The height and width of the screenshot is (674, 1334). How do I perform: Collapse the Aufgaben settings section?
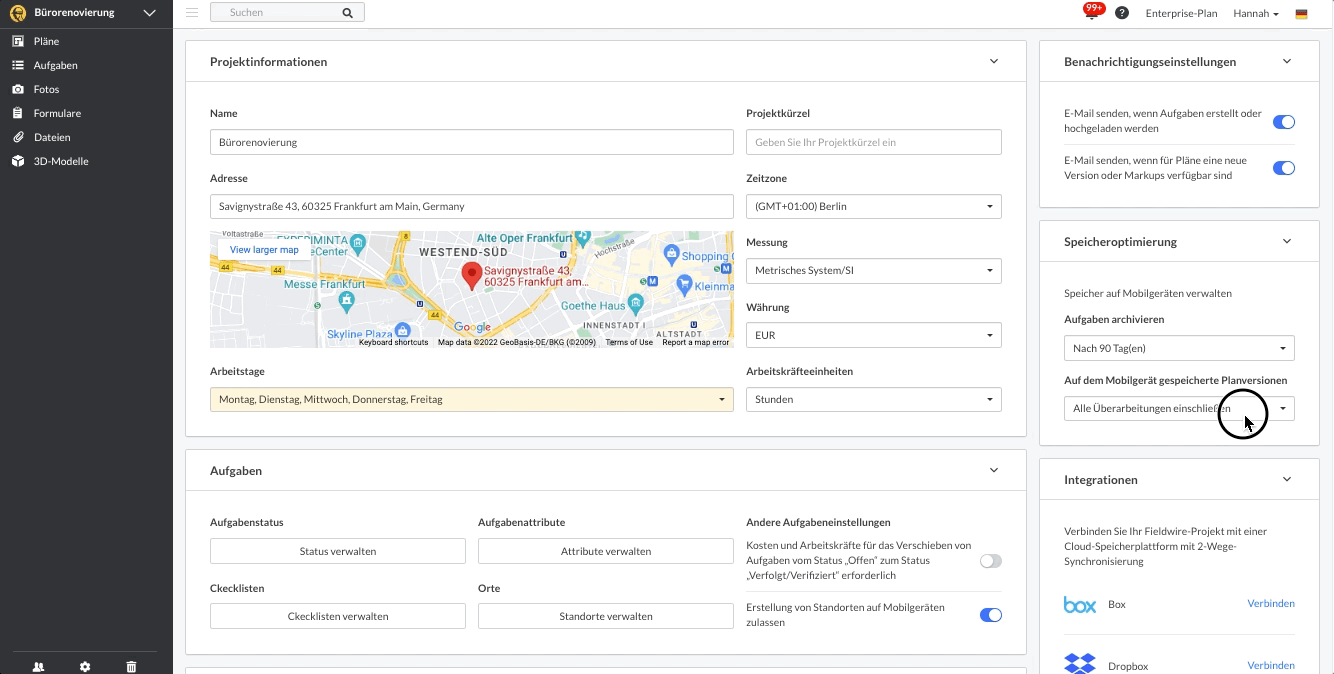tap(994, 470)
